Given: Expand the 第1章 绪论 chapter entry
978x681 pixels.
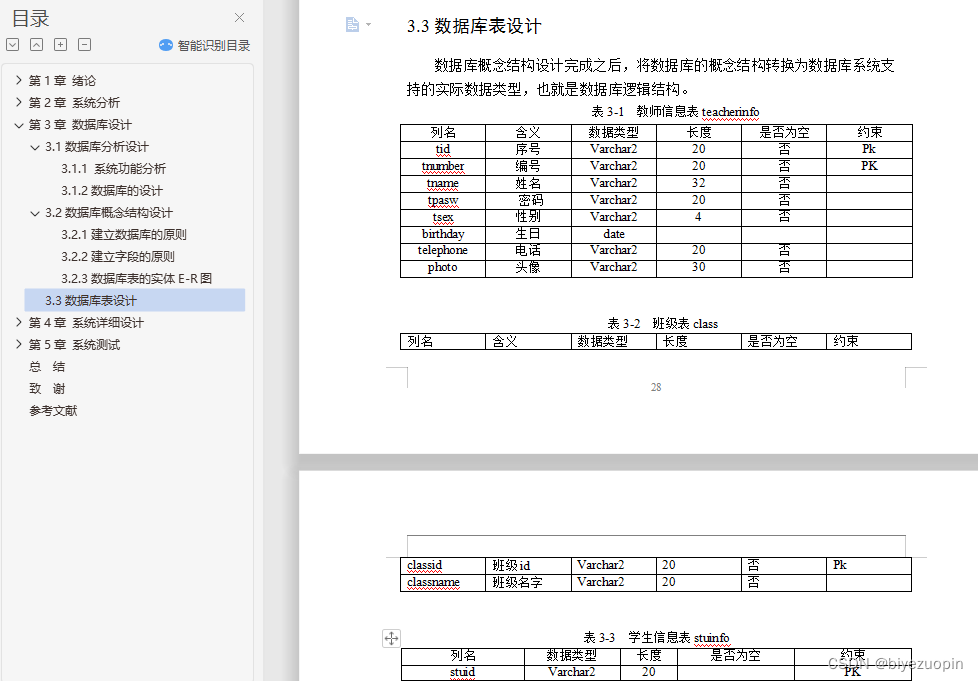Looking at the screenshot, I should (x=20, y=80).
